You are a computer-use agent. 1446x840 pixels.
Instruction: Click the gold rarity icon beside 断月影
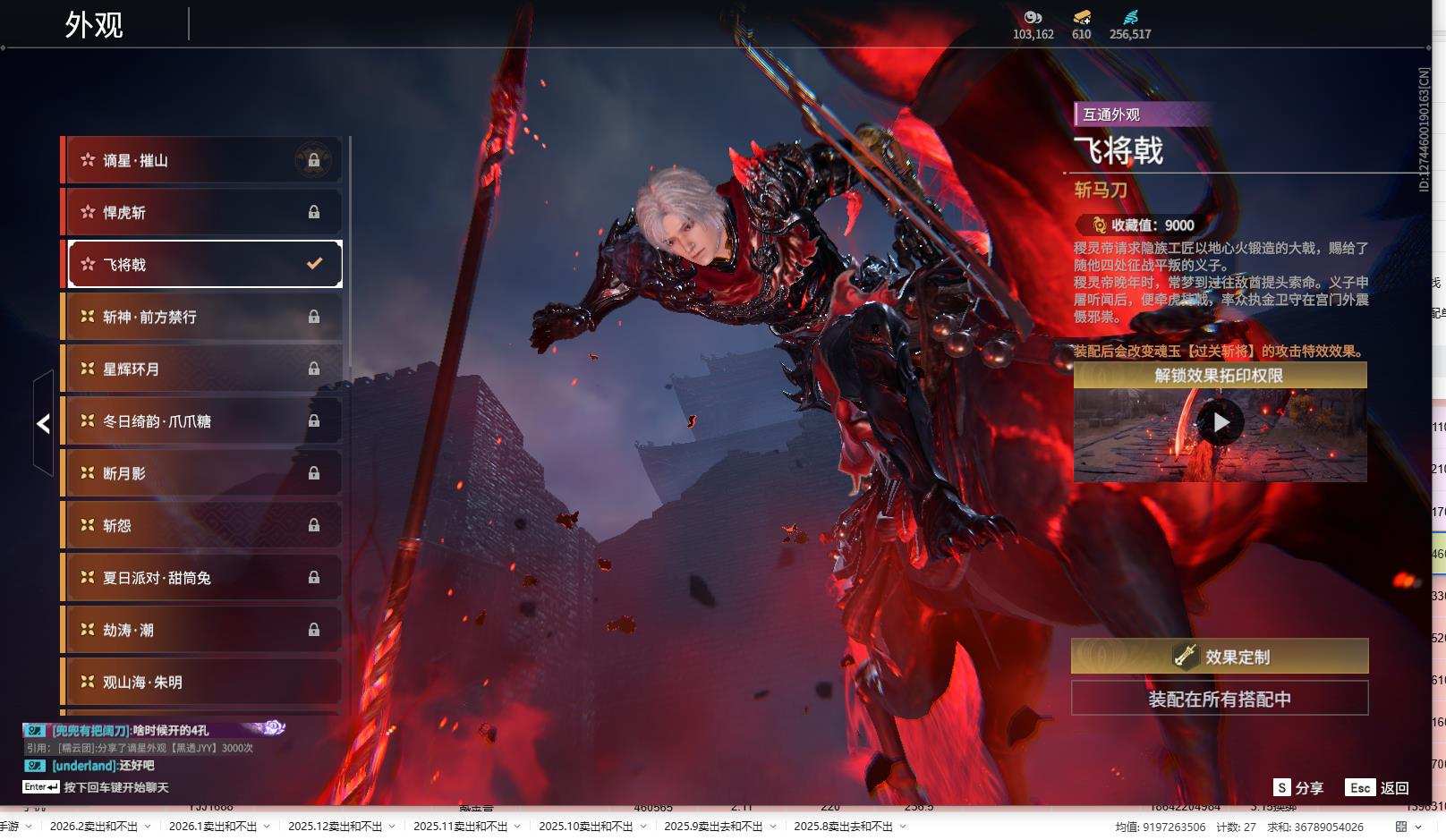pos(88,473)
